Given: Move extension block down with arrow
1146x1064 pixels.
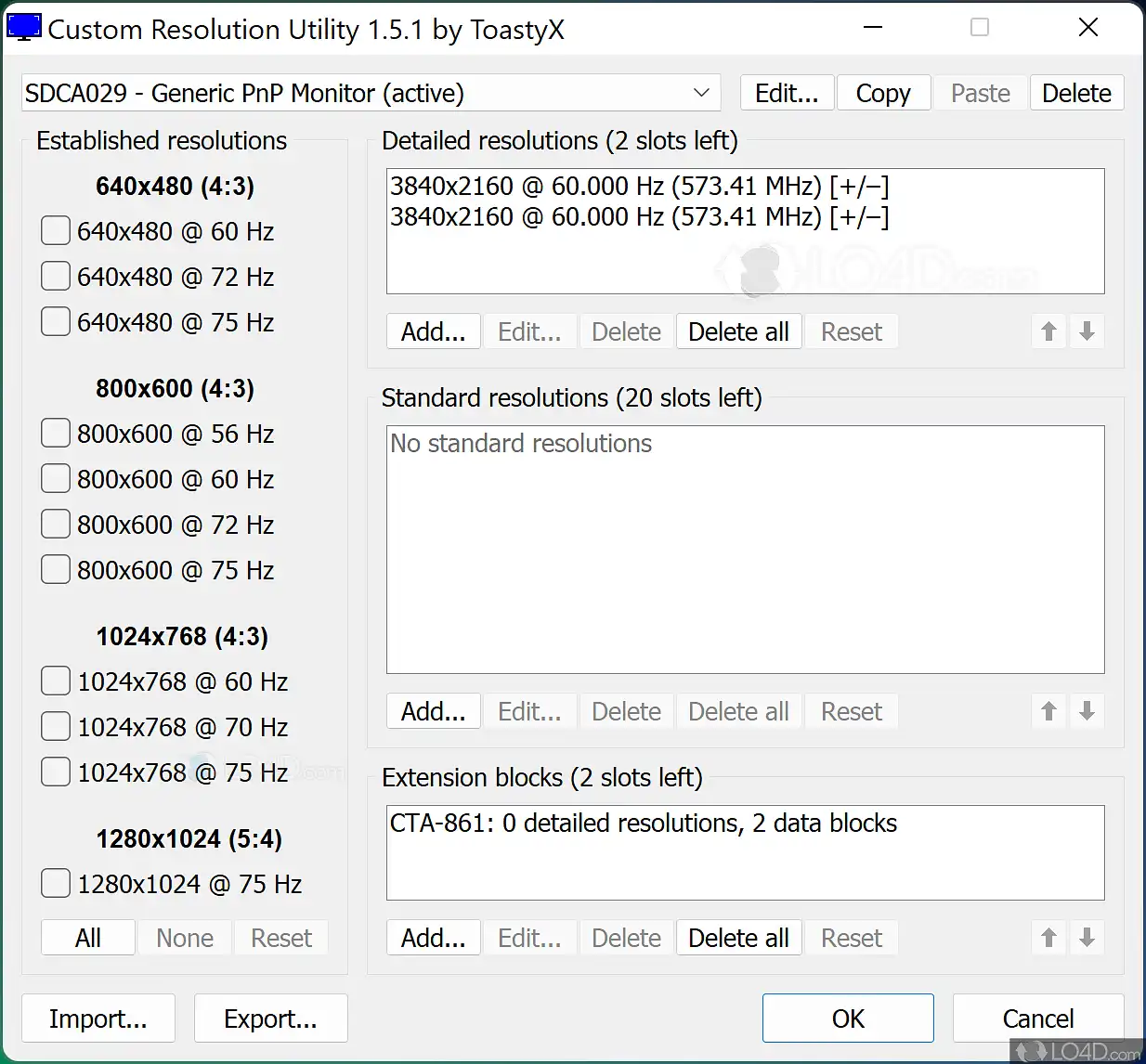Looking at the screenshot, I should click(1087, 938).
